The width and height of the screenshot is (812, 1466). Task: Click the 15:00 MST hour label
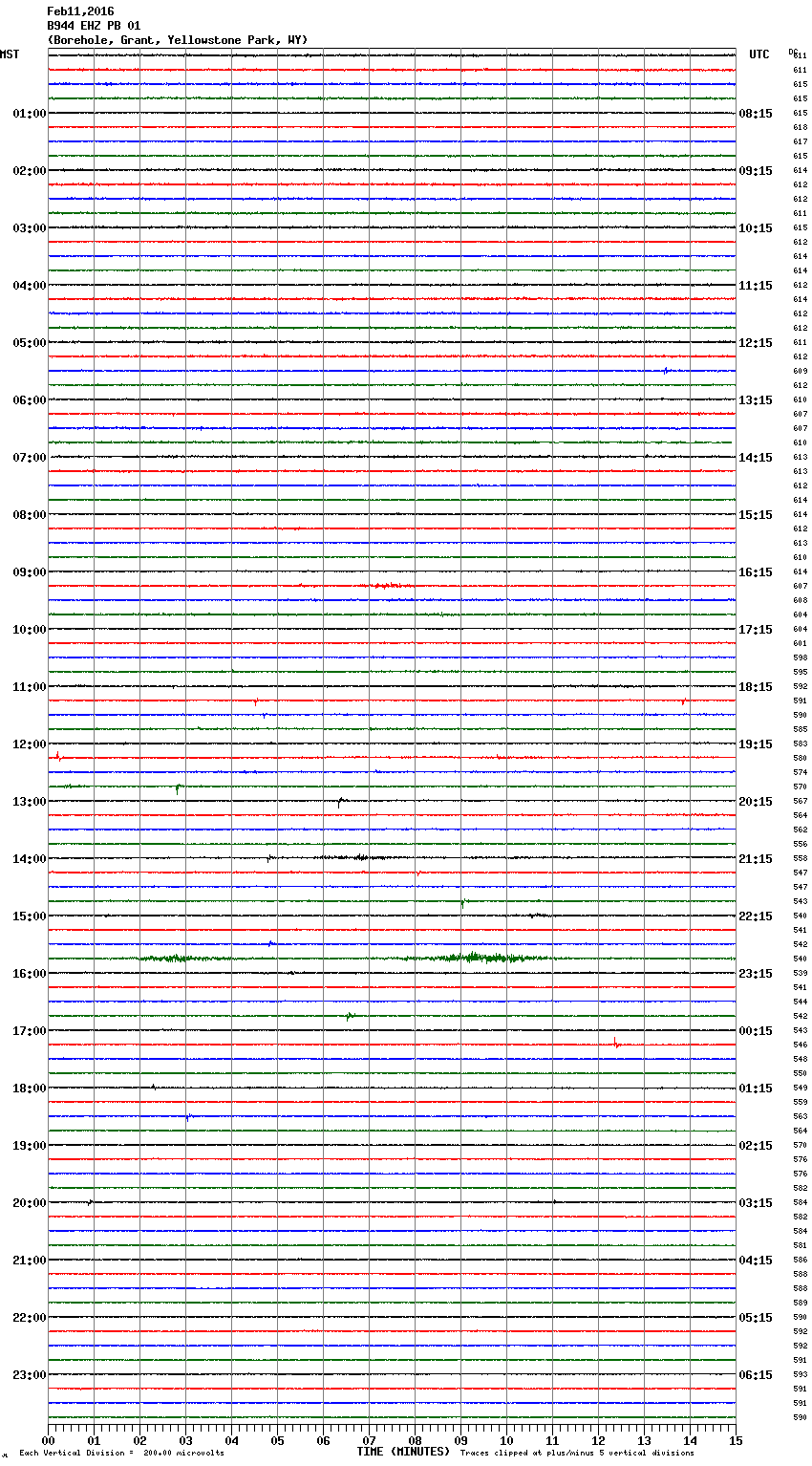[29, 916]
